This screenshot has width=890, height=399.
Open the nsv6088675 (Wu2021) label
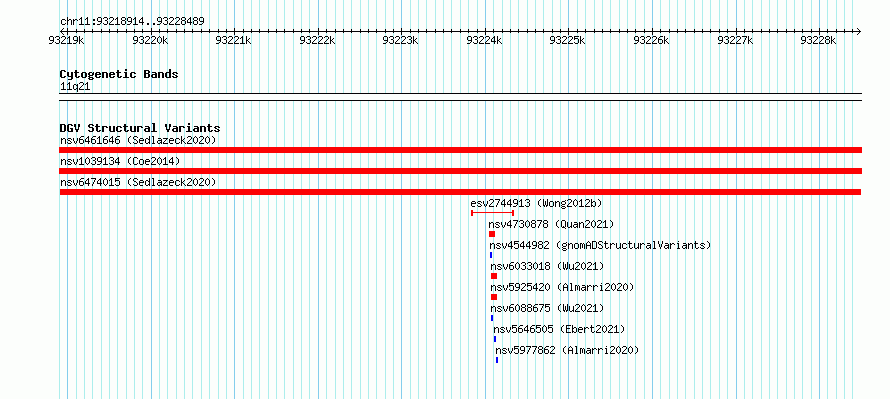[547, 308]
